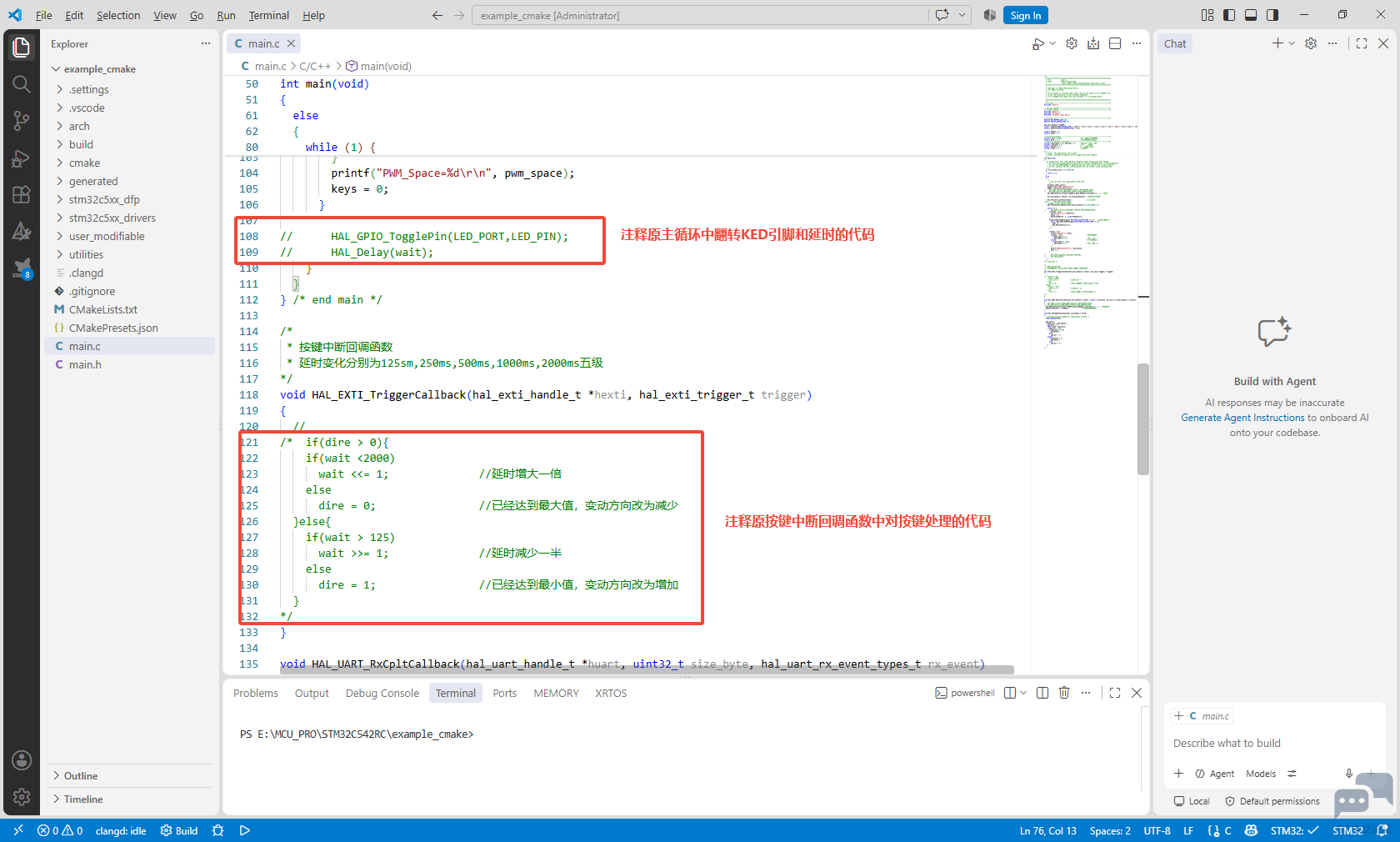Expand the Outline section
Viewport: 1400px width, 842px height.
(80, 776)
